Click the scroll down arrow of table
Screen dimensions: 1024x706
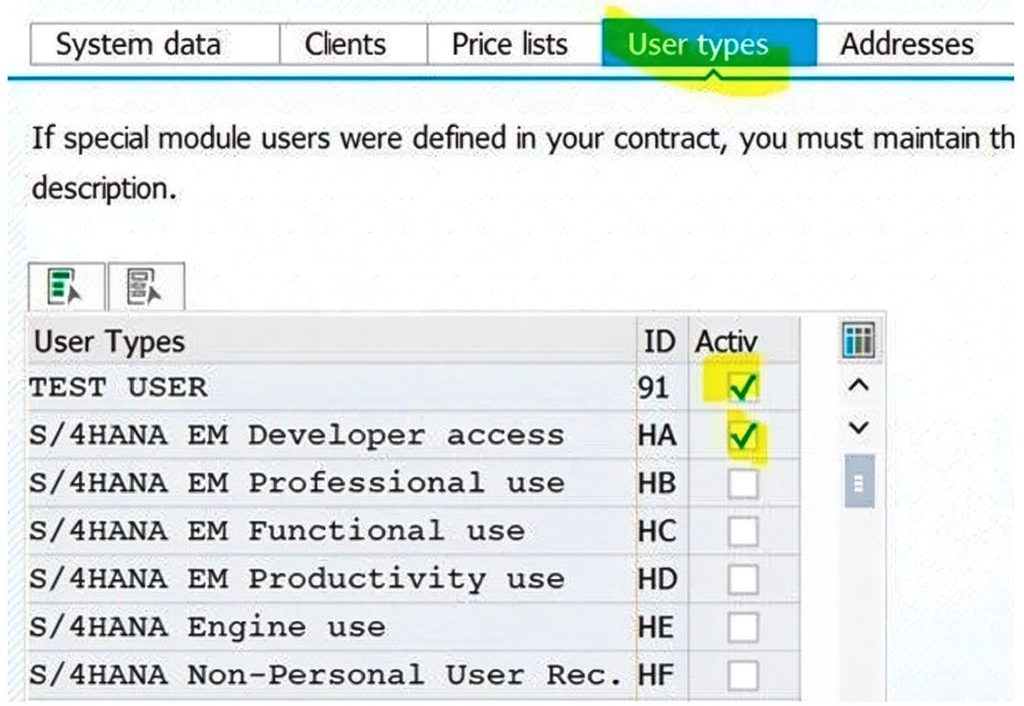pyautogui.click(x=858, y=428)
